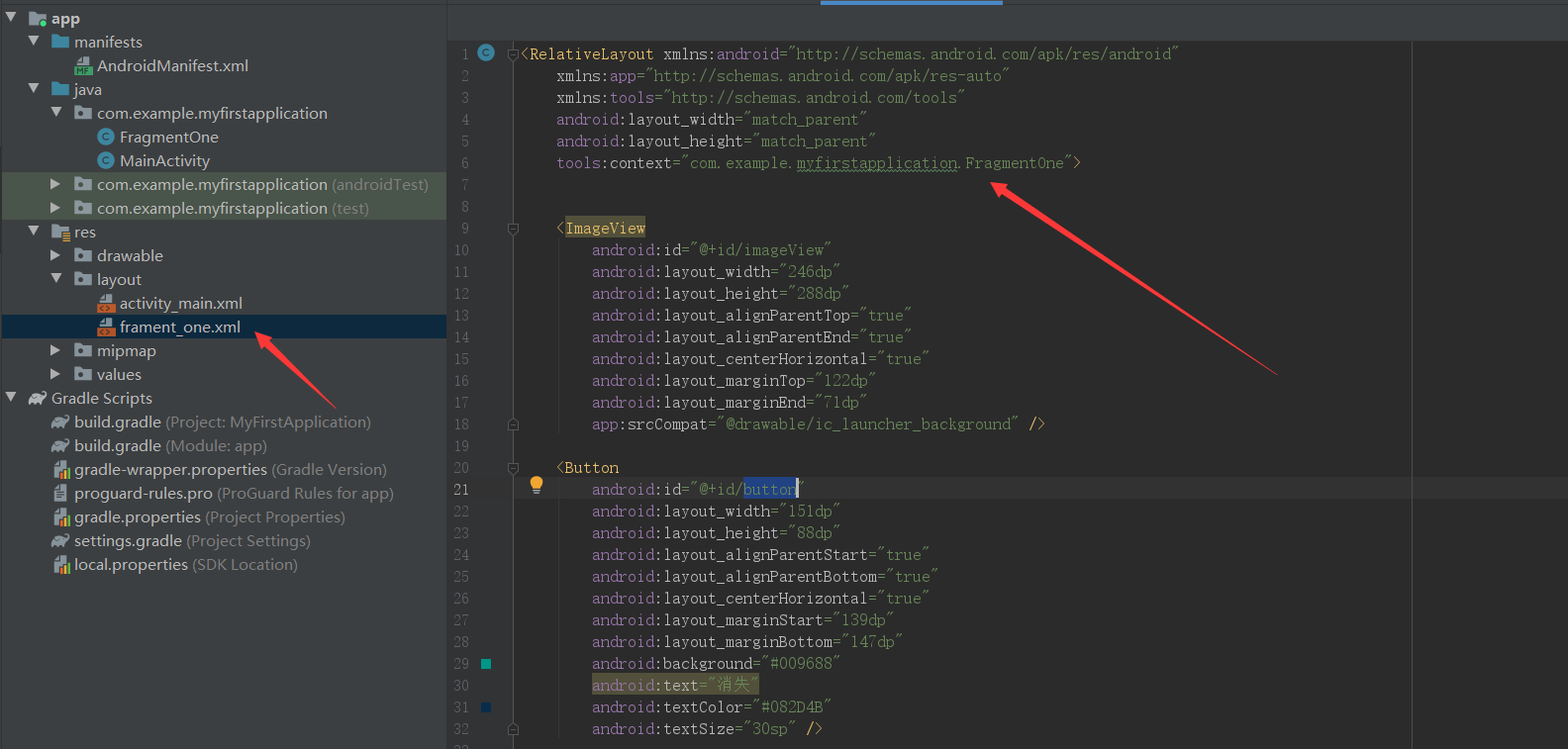The image size is (1568, 749).
Task: Collapse the java folder arrow
Action: tap(34, 88)
